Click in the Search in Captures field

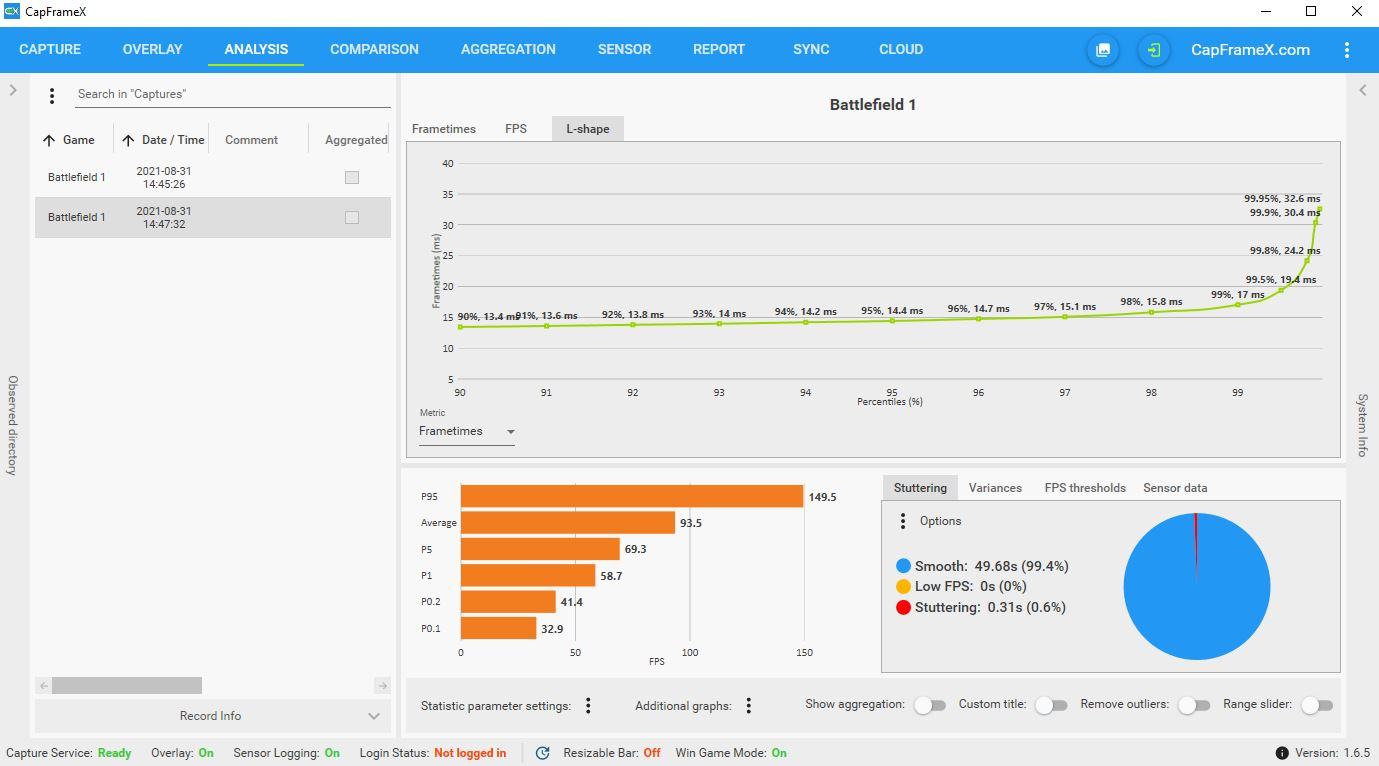(x=233, y=94)
